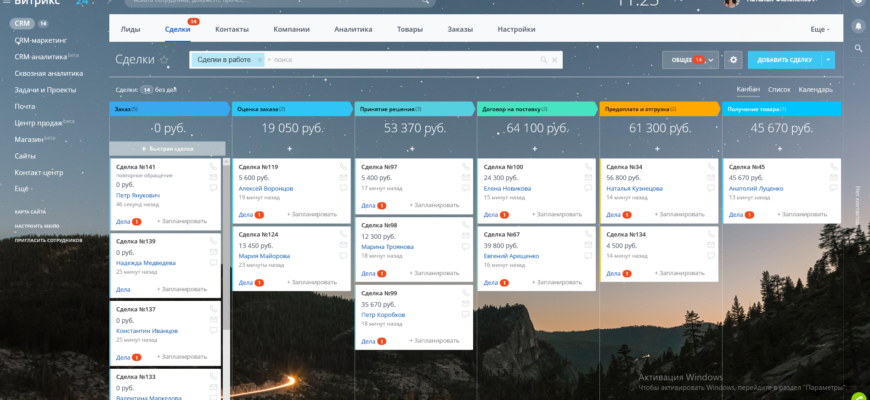Screen dimensions: 870x400
Task: Add a deal with plus in Договор на поставку column
Action: click(534, 149)
